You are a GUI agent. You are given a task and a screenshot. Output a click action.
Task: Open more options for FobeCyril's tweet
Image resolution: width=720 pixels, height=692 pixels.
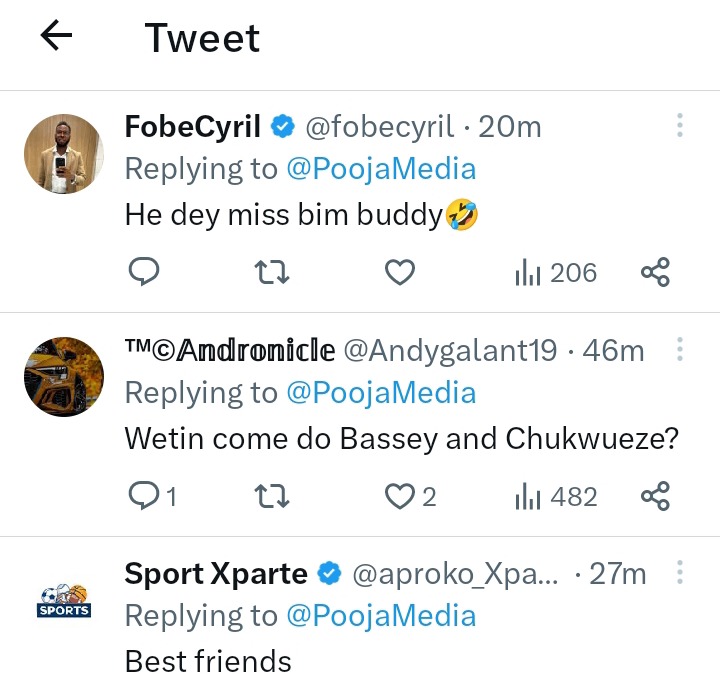point(680,126)
